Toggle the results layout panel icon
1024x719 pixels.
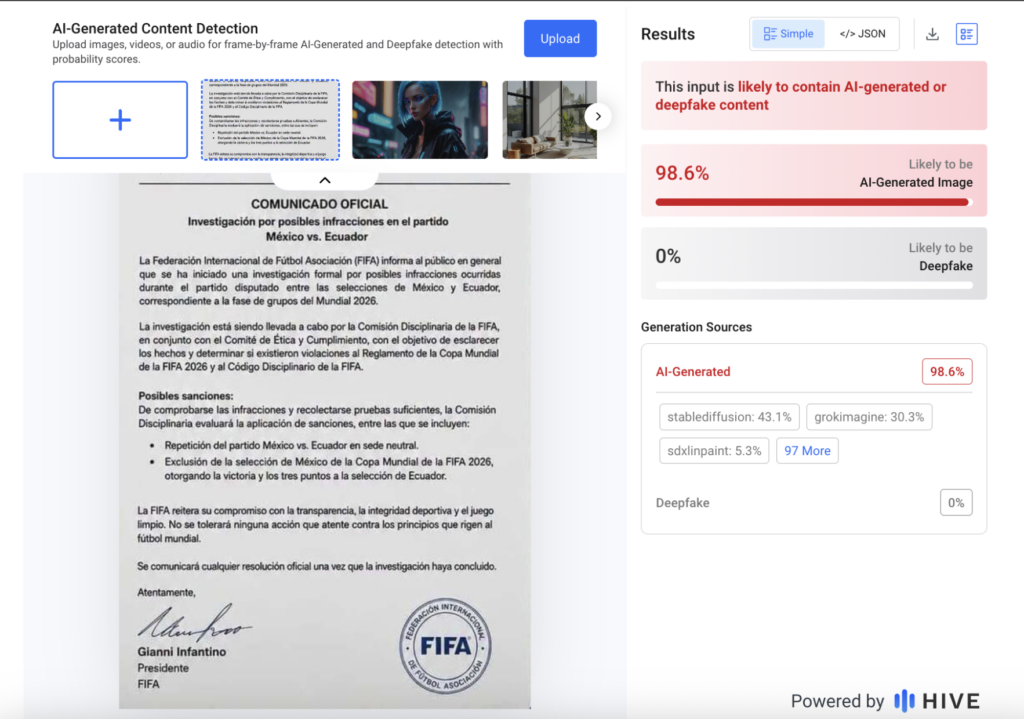pyautogui.click(x=967, y=34)
